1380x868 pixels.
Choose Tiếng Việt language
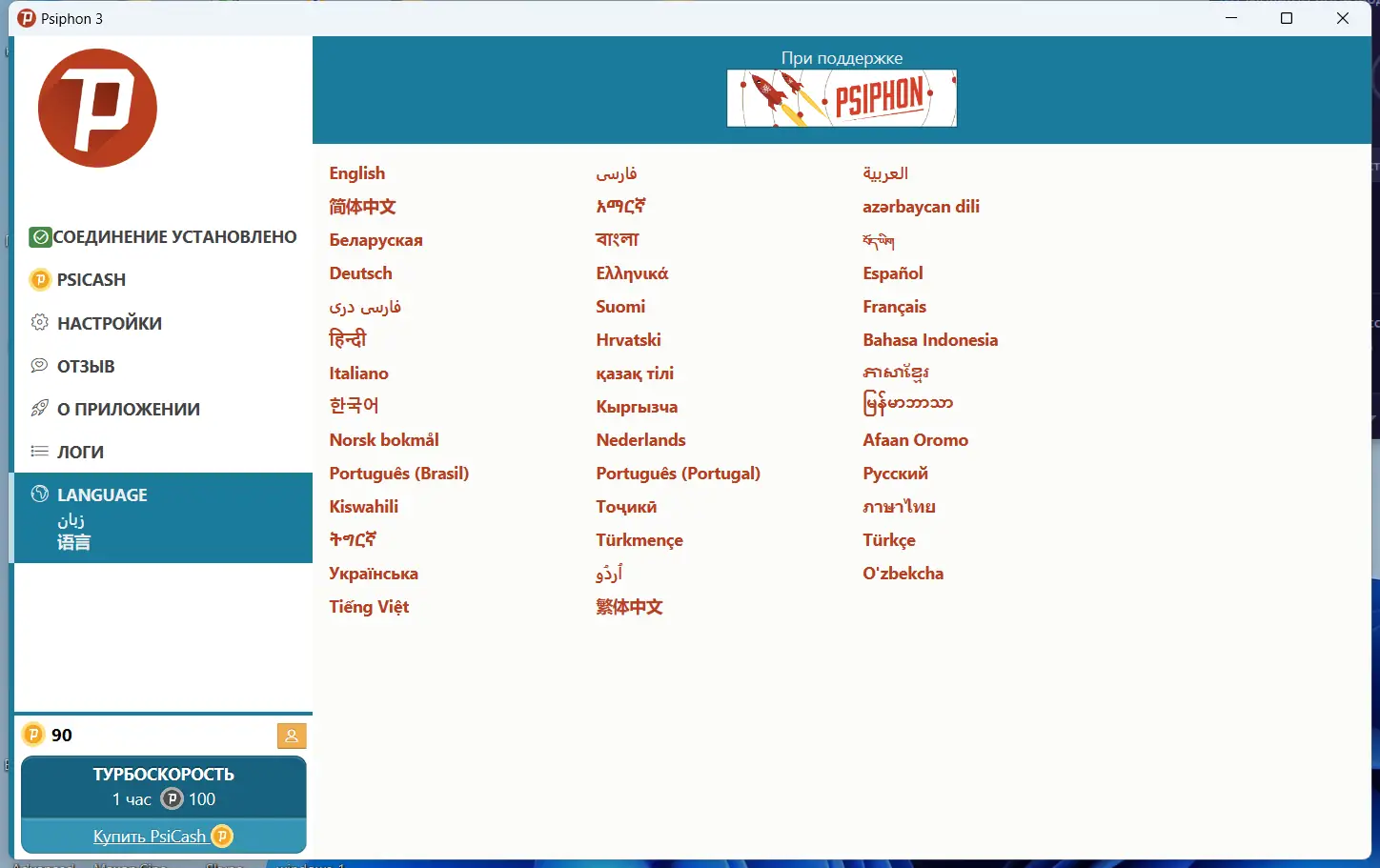pos(369,607)
